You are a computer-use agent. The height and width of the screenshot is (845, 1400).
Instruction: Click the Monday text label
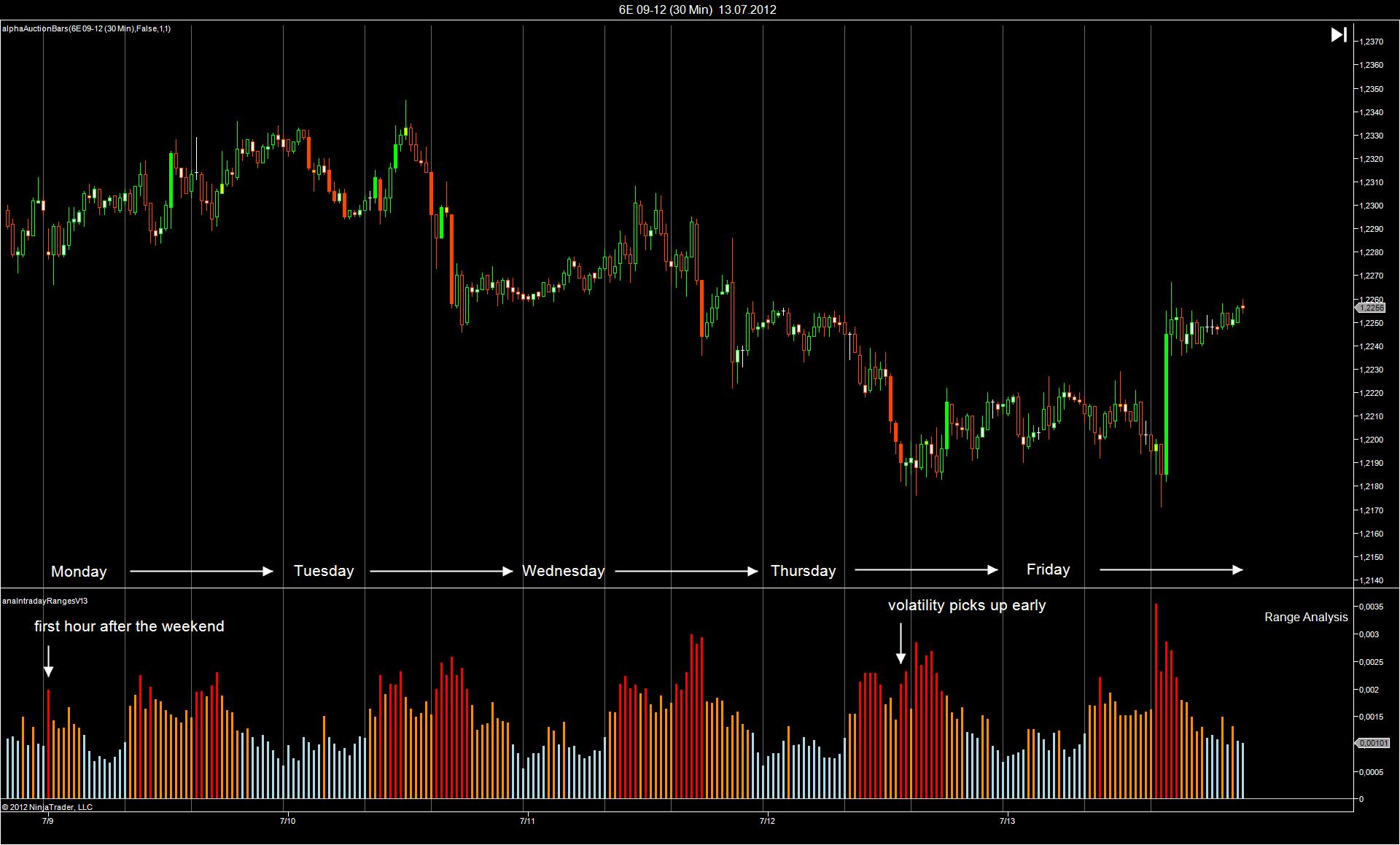(x=79, y=572)
